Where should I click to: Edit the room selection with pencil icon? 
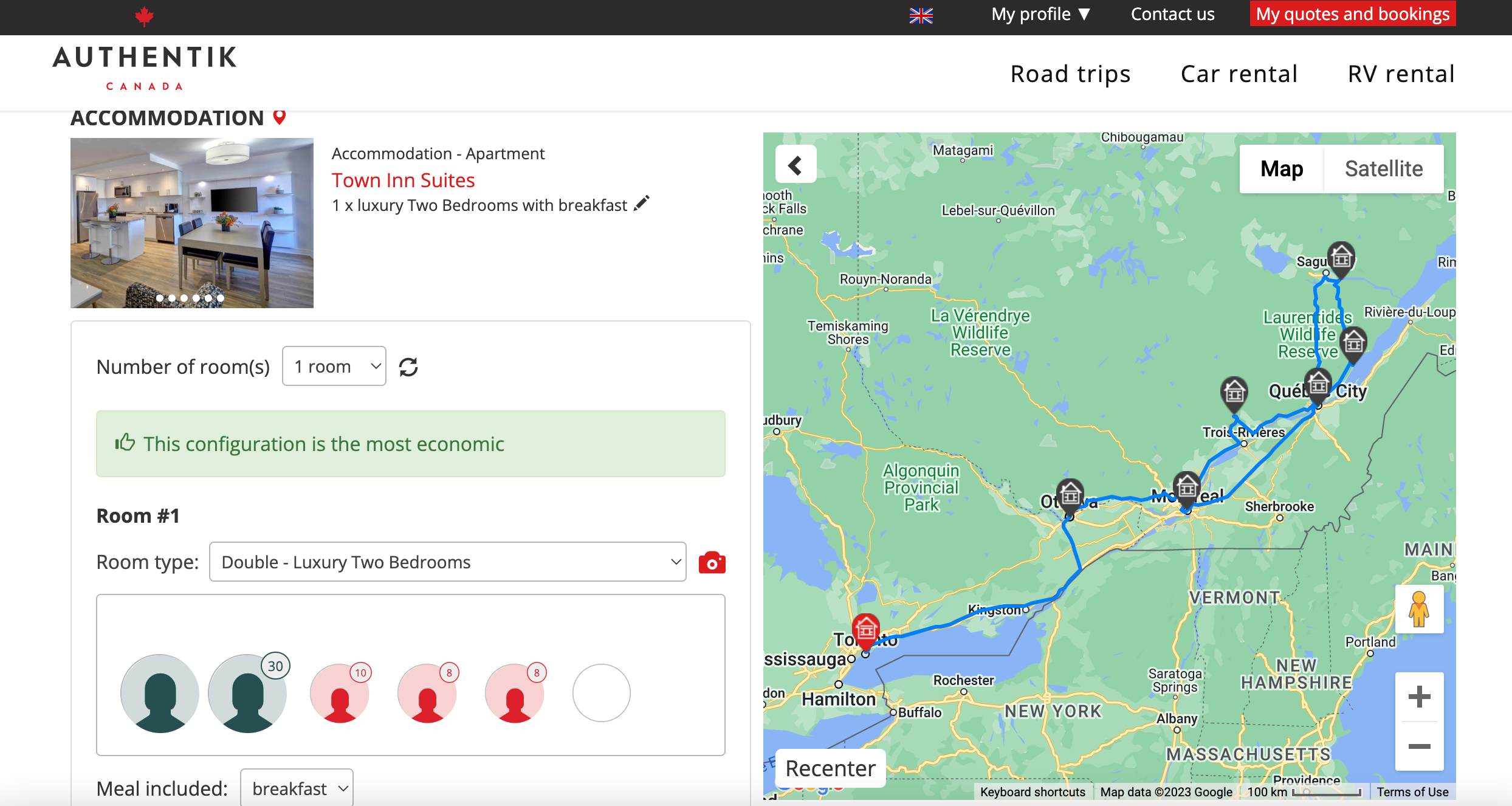tap(642, 204)
